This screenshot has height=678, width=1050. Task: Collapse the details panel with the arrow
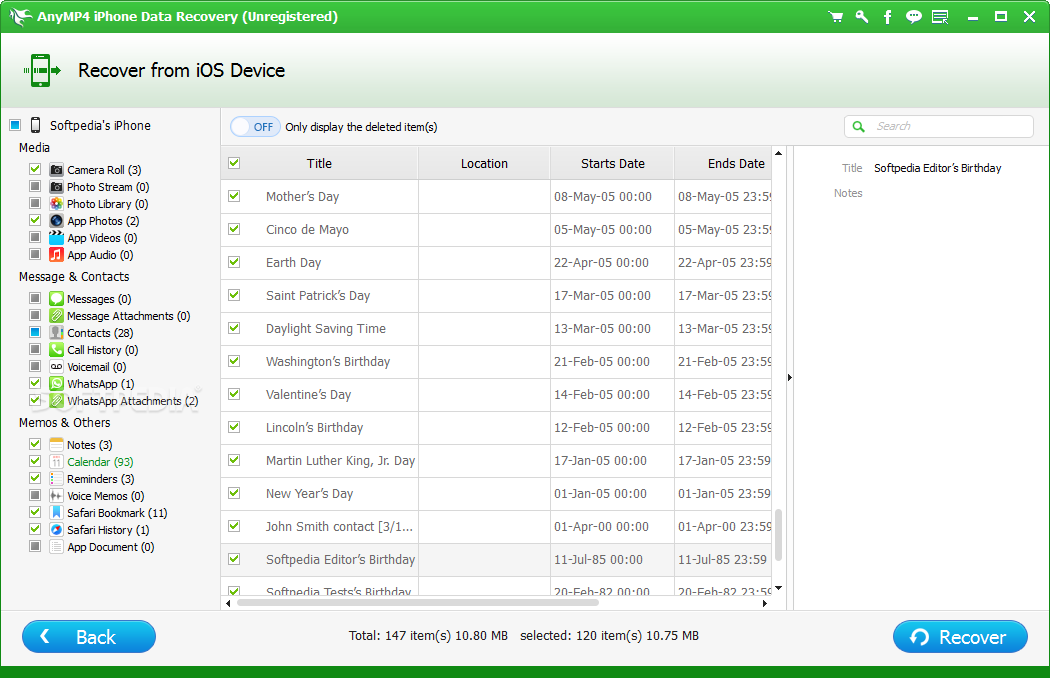(x=790, y=378)
